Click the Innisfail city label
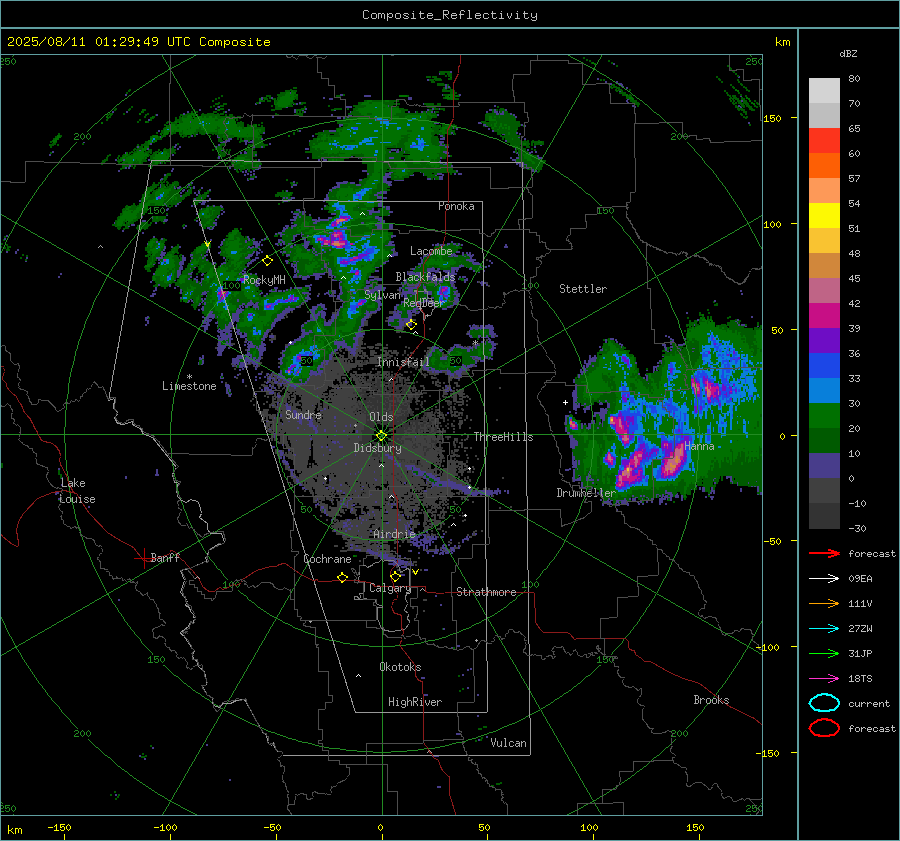 click(403, 362)
